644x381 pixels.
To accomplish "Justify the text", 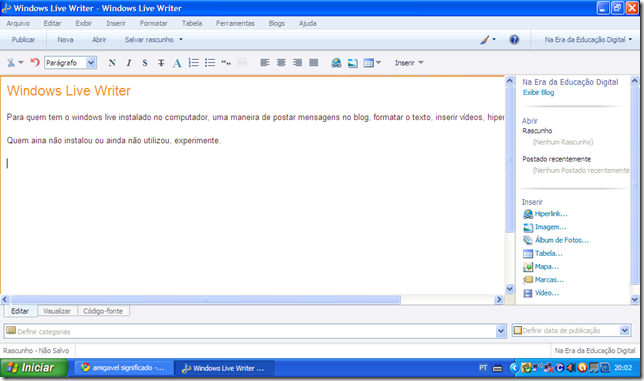I will [x=314, y=63].
